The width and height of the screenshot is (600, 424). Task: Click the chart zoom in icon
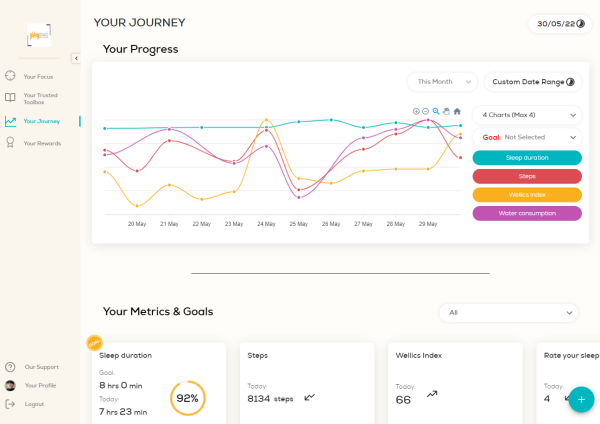(416, 111)
